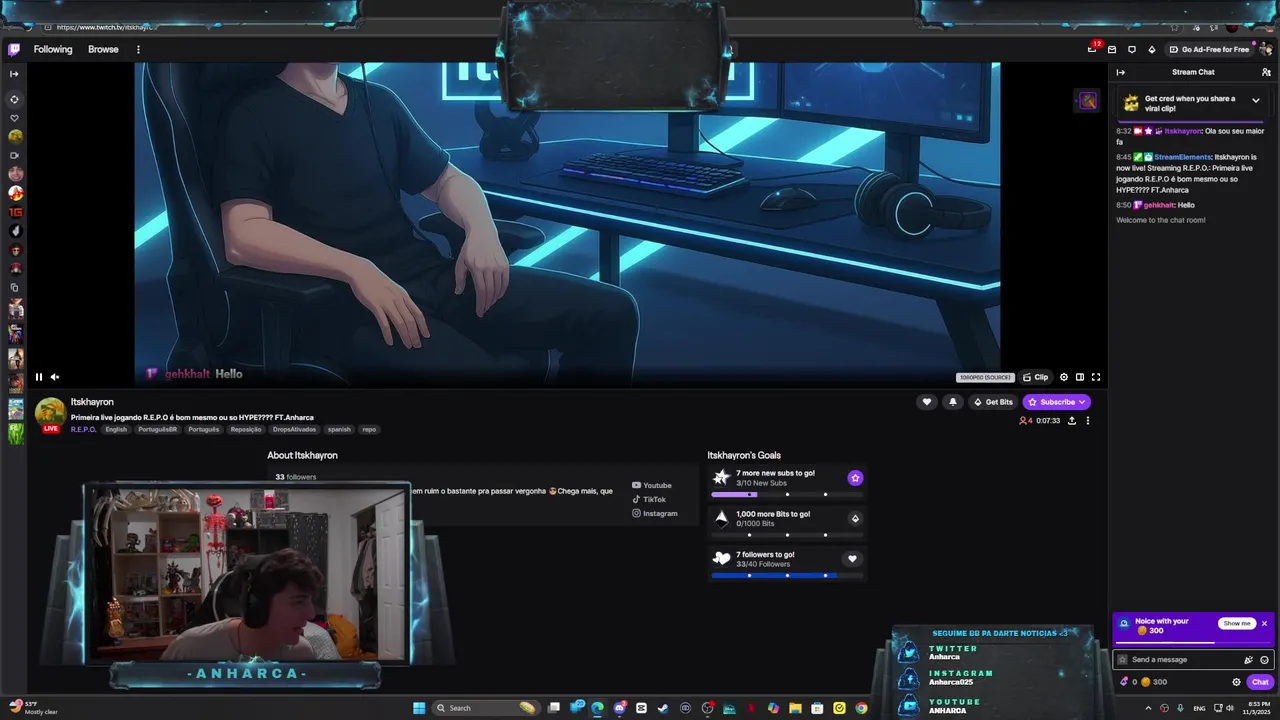1280x720 pixels.
Task: Select the English tag
Action: 116,430
